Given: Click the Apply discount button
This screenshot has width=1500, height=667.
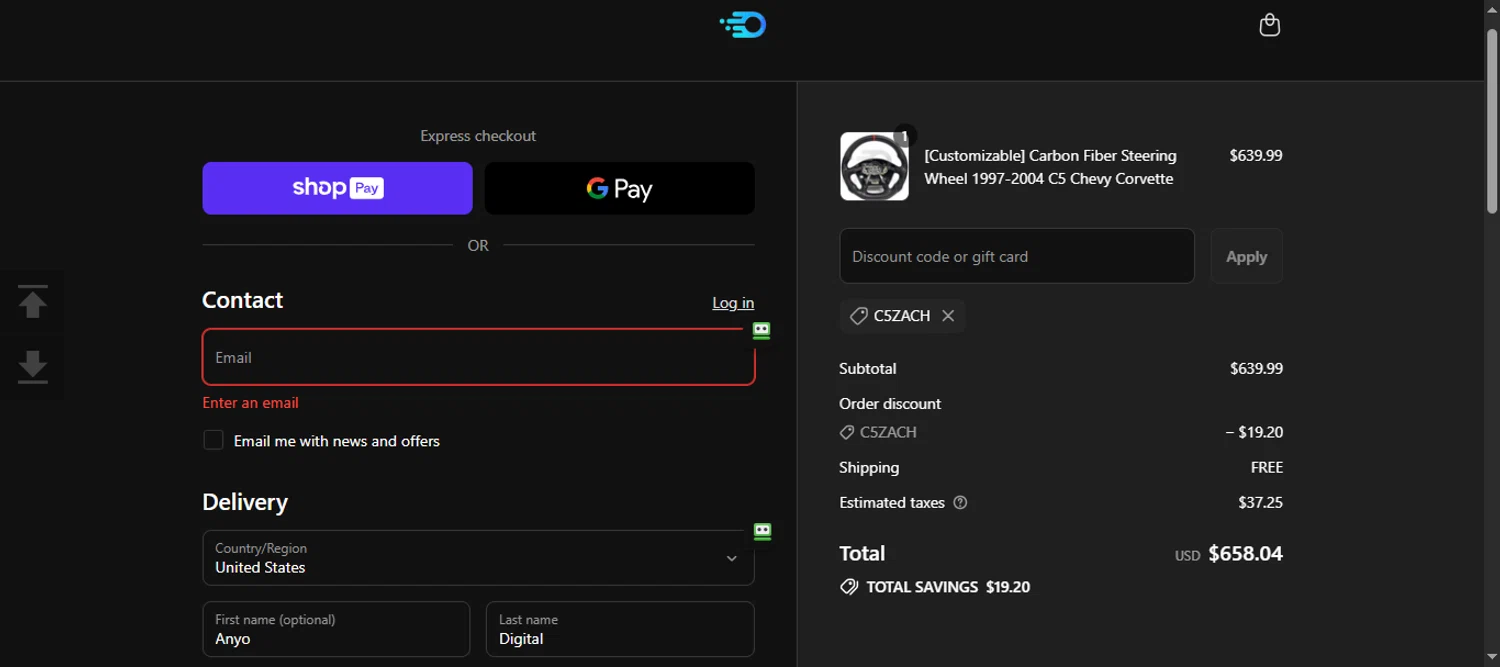Looking at the screenshot, I should point(1246,256).
